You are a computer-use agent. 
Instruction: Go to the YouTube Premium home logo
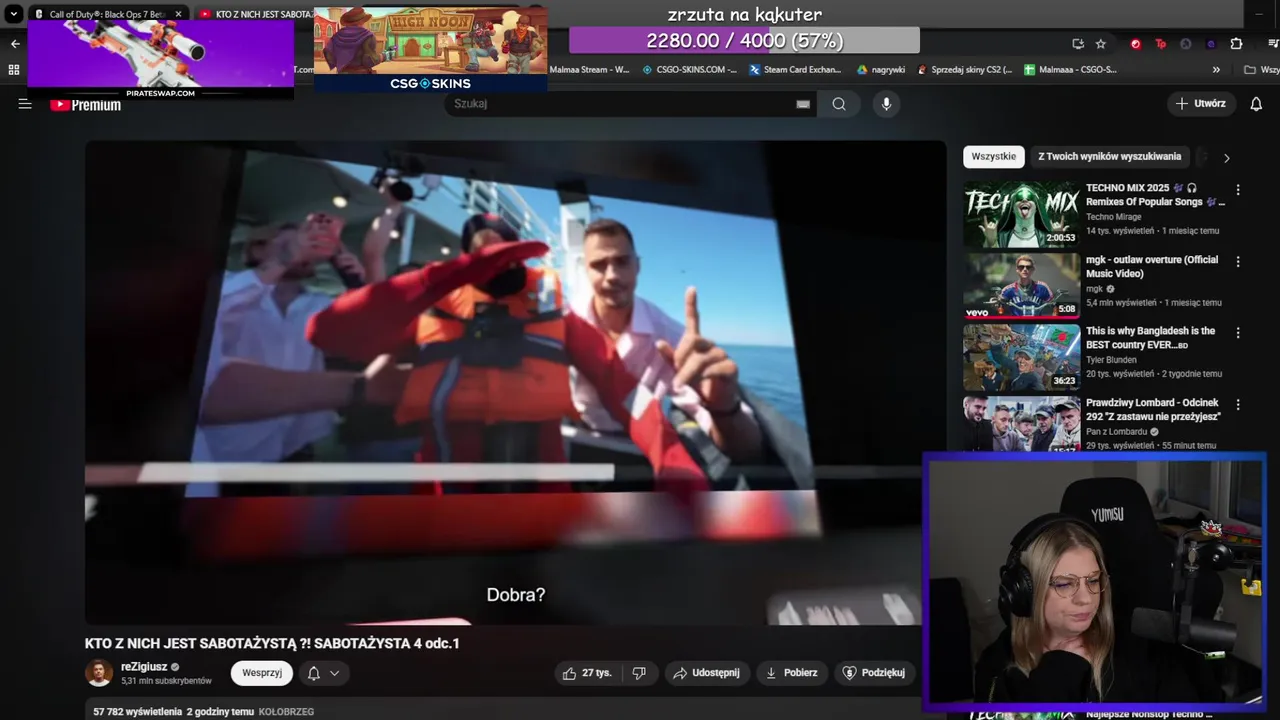tap(86, 105)
